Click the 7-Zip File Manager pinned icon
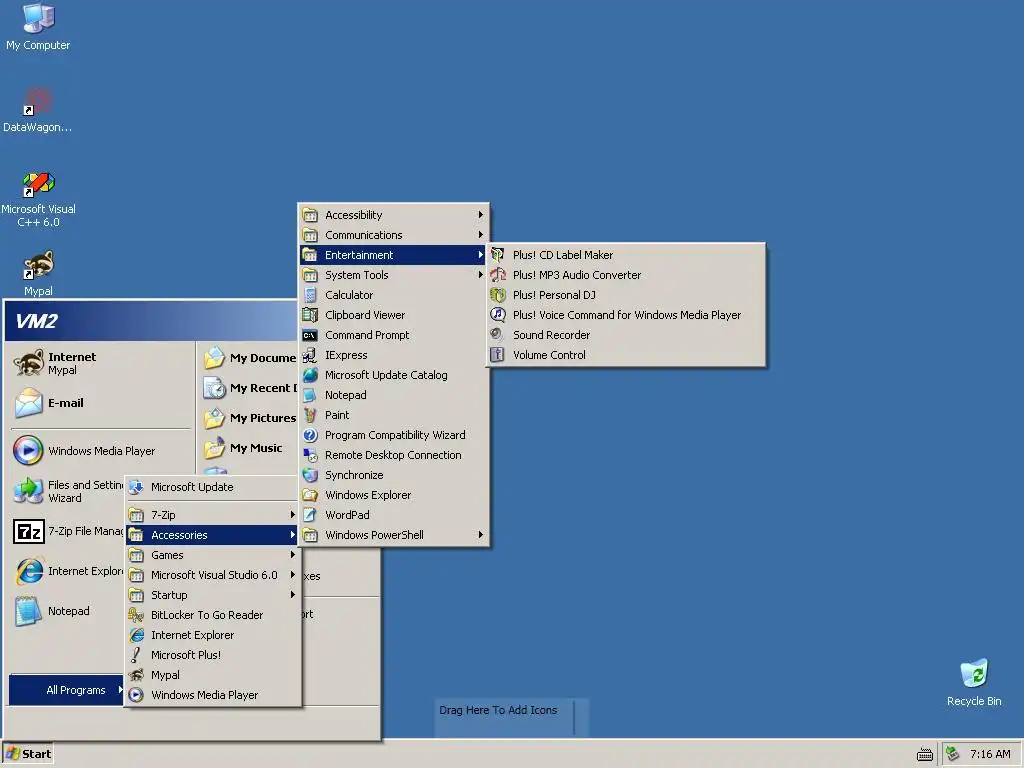Screen dimensions: 1024x768 click(x=29, y=532)
